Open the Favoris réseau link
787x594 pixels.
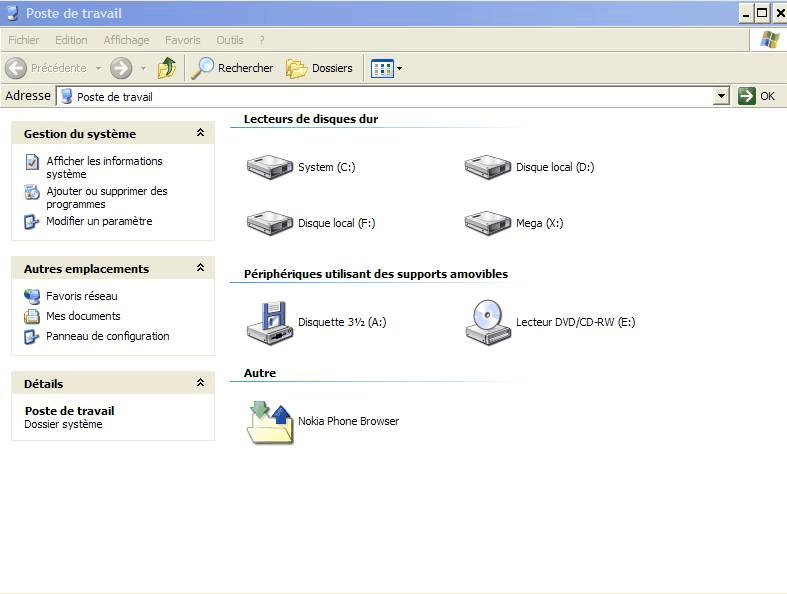click(82, 296)
